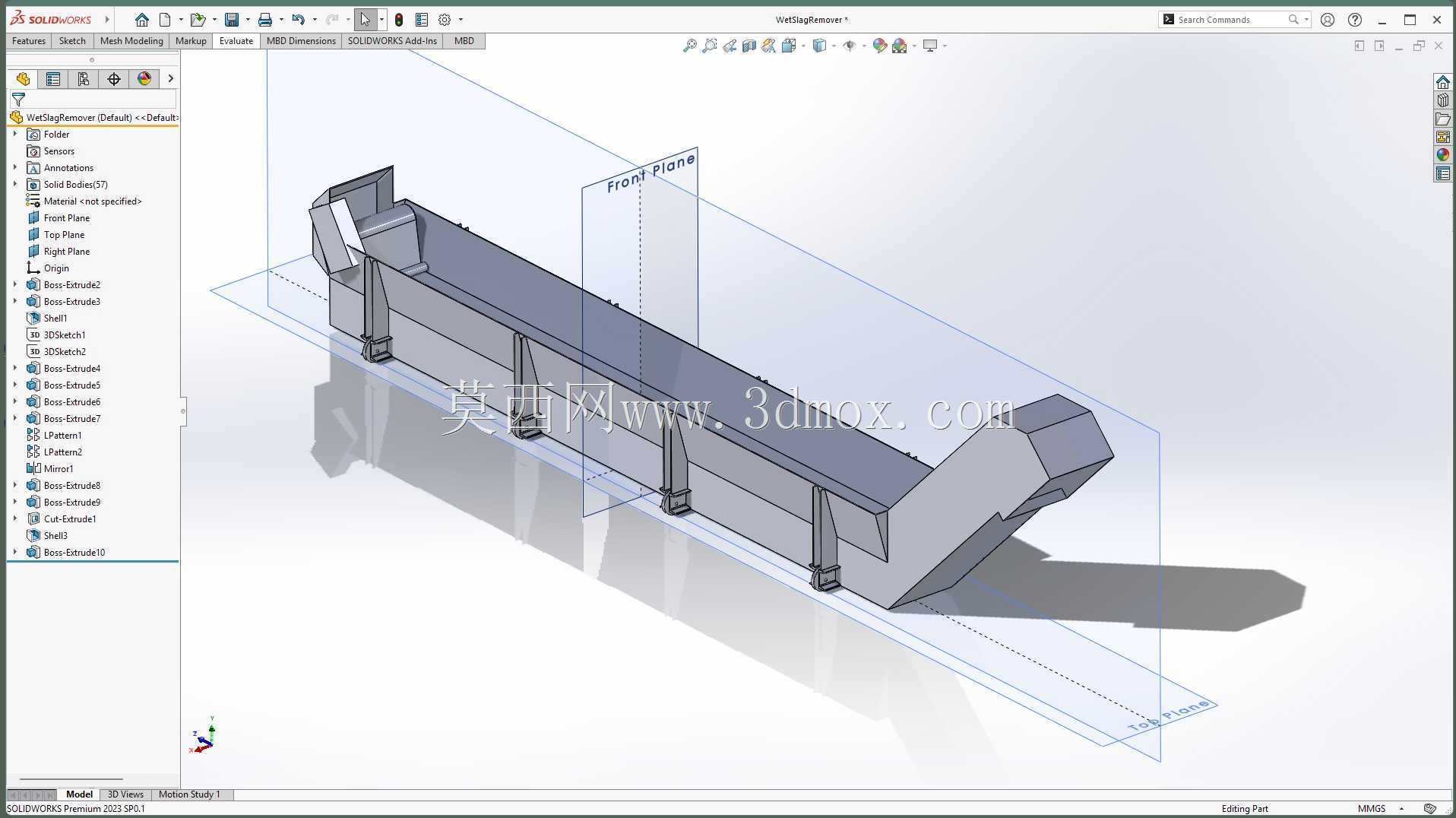The height and width of the screenshot is (818, 1456).
Task: Activate the Select cursor tool
Action: (366, 20)
